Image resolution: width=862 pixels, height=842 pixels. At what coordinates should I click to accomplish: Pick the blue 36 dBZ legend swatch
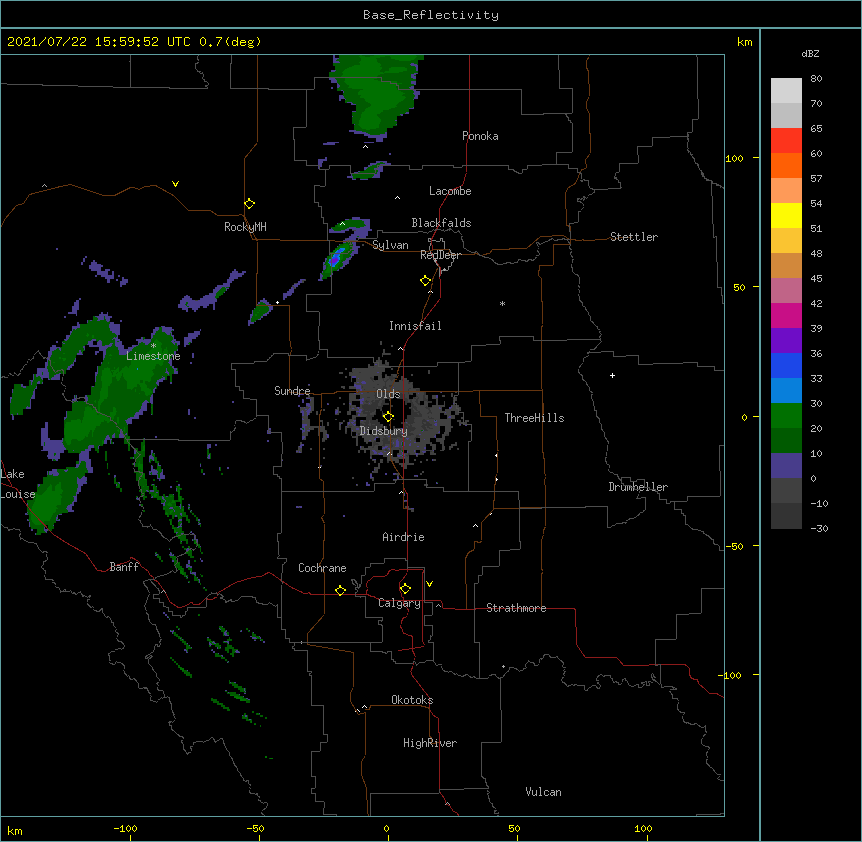(786, 365)
